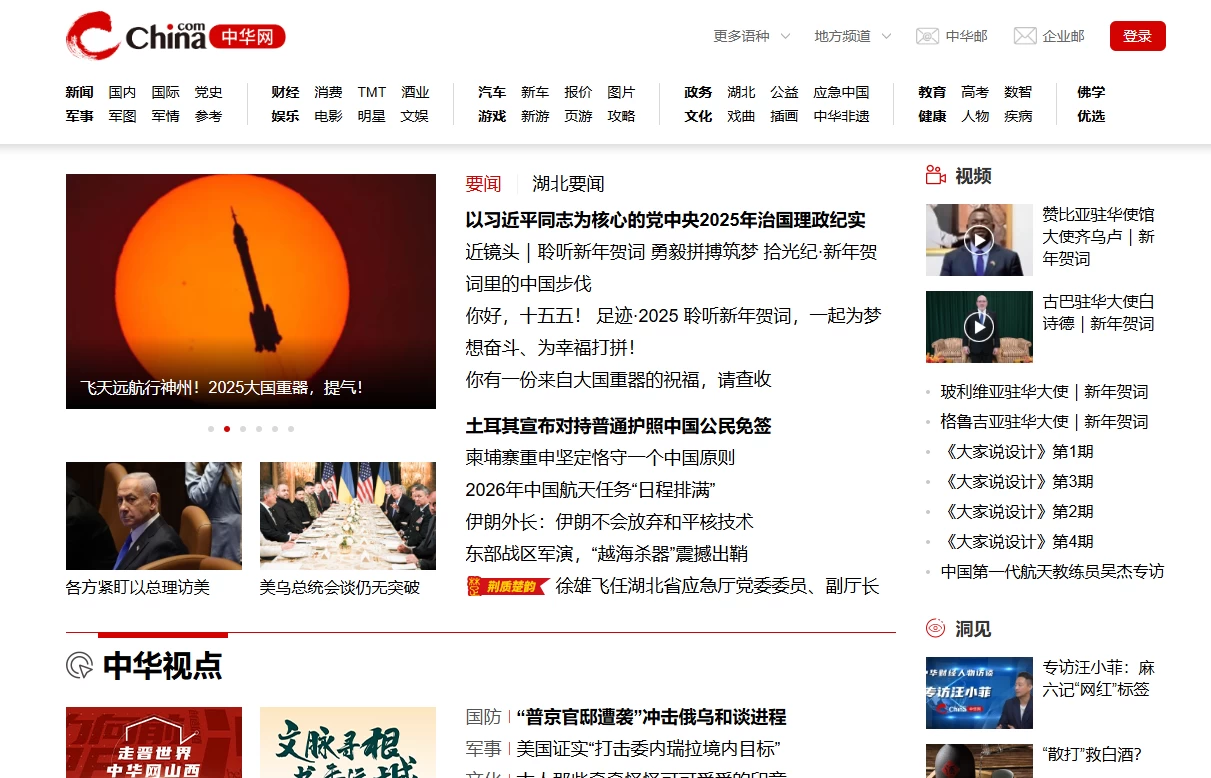The width and height of the screenshot is (1211, 778).
Task: Open 中华邮 via its envelope icon
Action: 925,35
